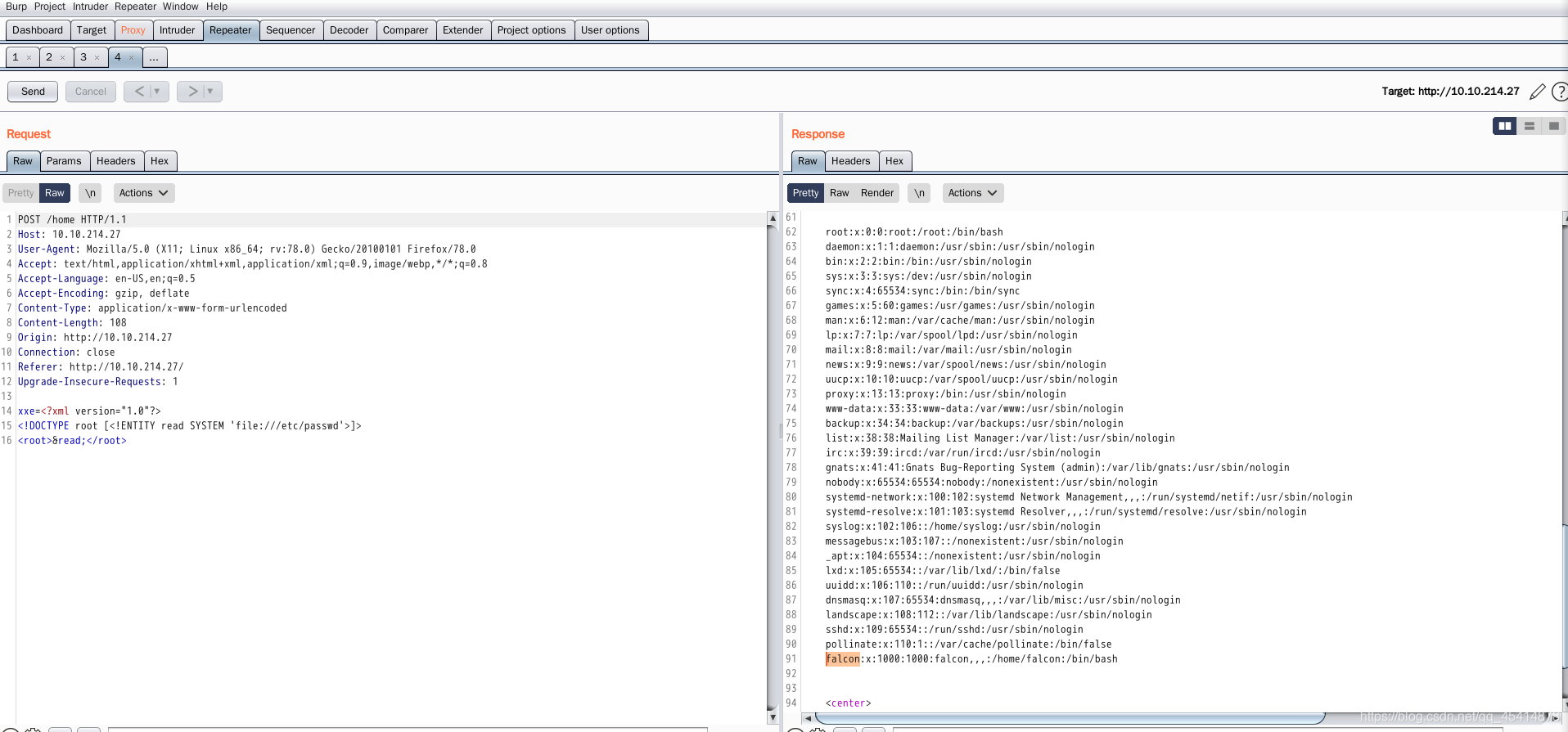The width and height of the screenshot is (1568, 732).
Task: Click the request pane scroll-down arrow
Action: 773,717
